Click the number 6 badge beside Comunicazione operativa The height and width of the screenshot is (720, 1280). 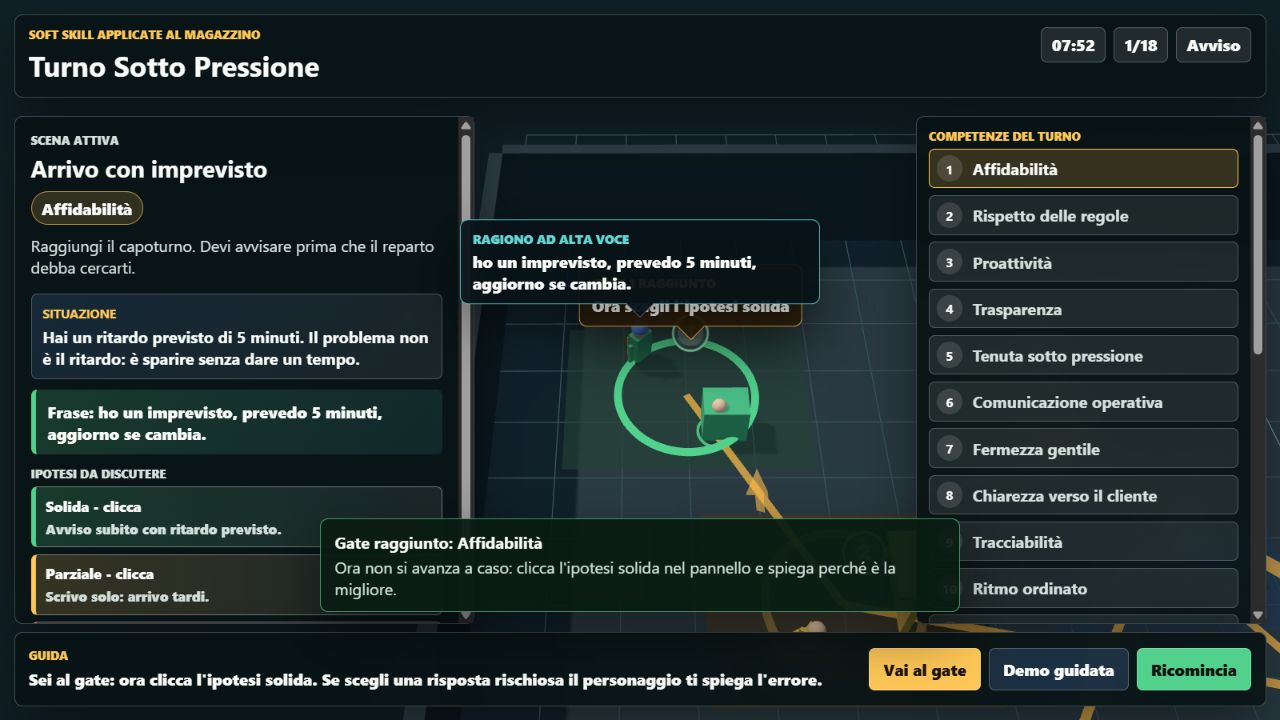(950, 402)
